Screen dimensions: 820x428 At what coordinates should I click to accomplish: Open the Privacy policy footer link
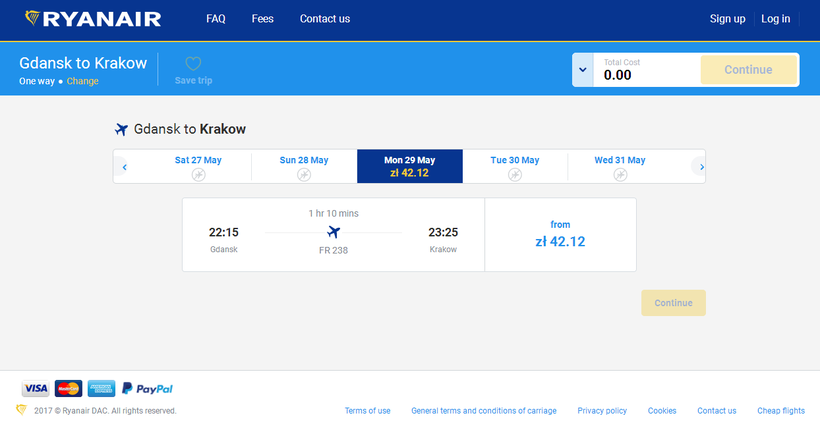[x=602, y=411]
